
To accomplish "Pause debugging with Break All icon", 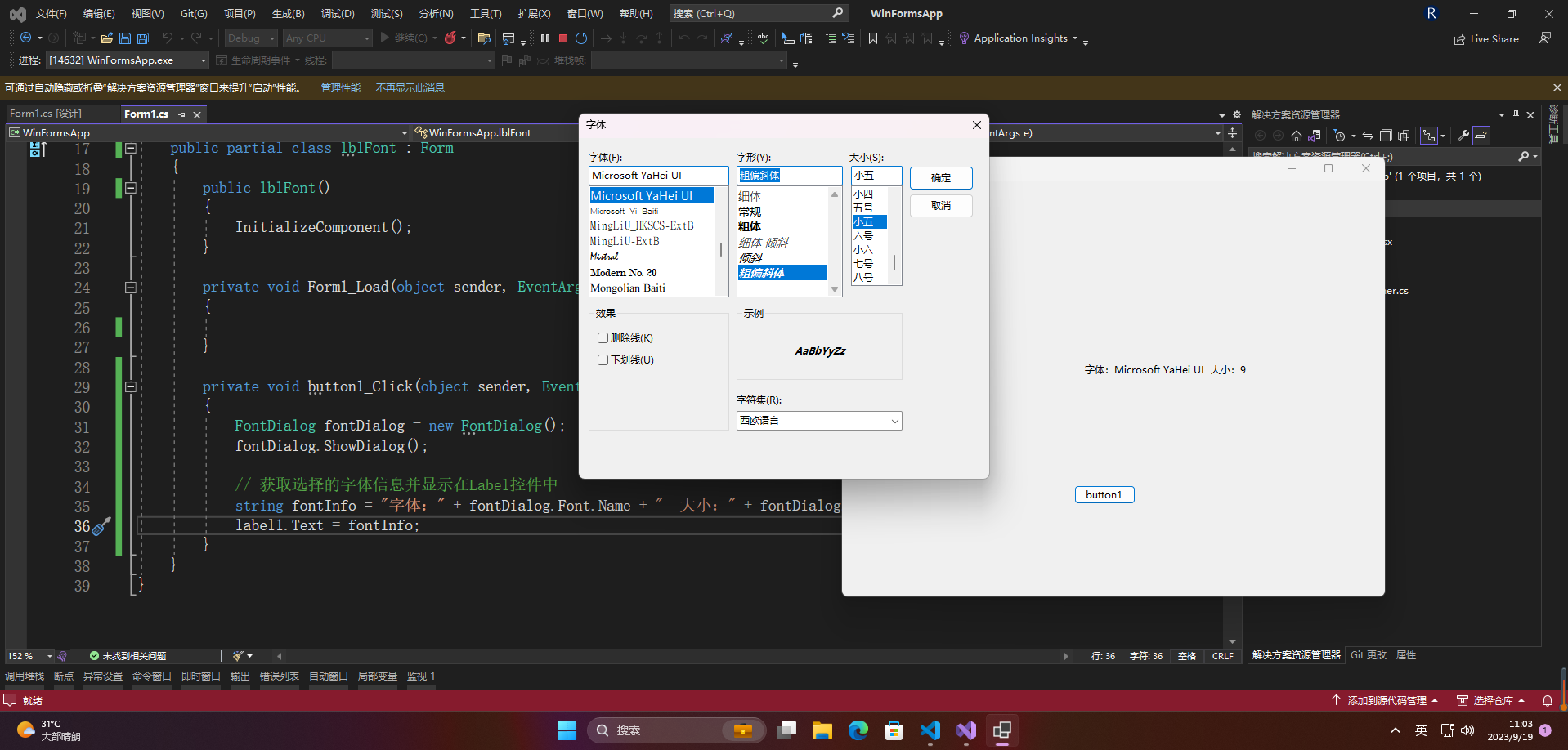I will (x=545, y=38).
